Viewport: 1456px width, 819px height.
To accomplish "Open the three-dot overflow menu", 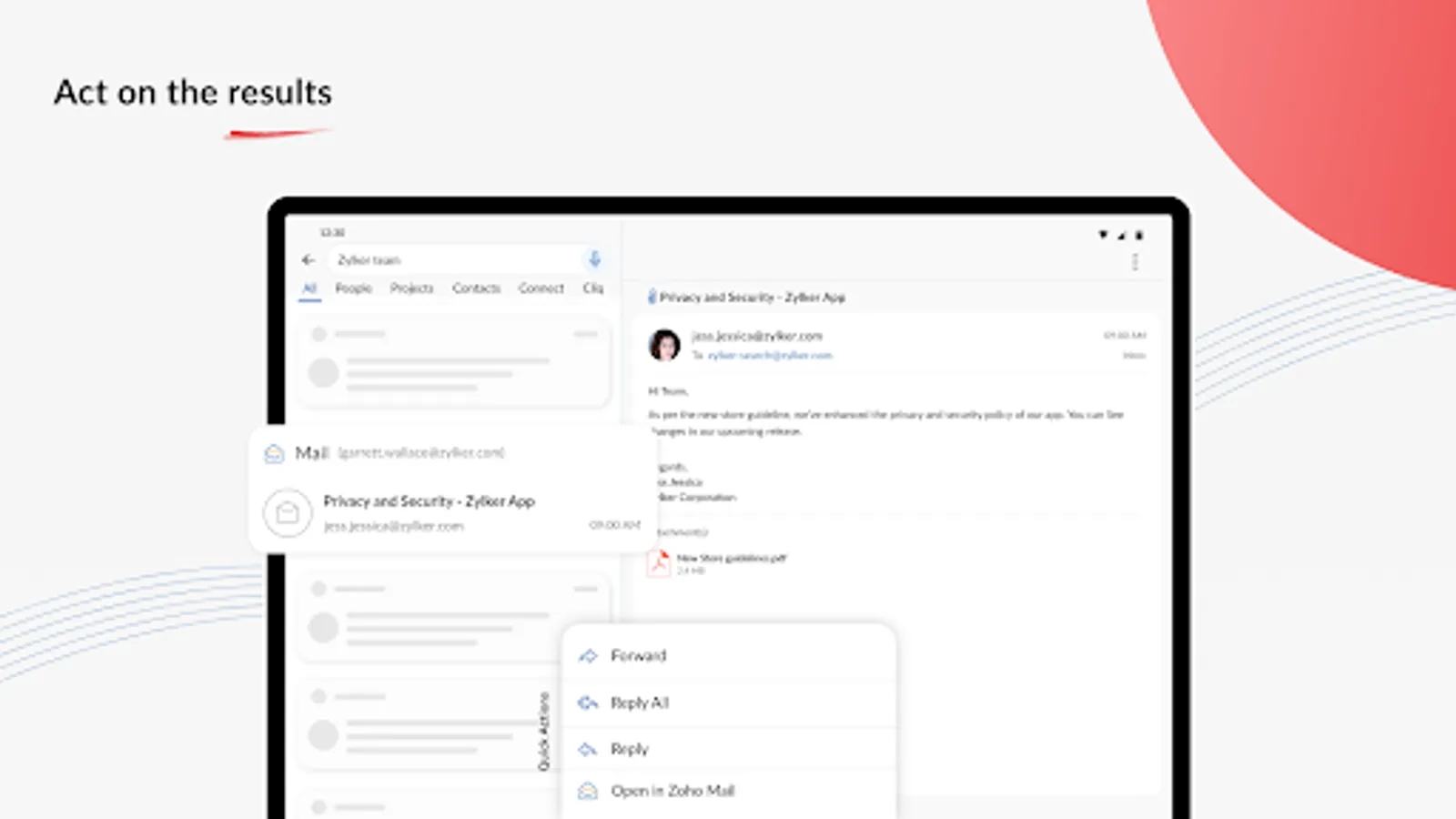I will point(1135,262).
